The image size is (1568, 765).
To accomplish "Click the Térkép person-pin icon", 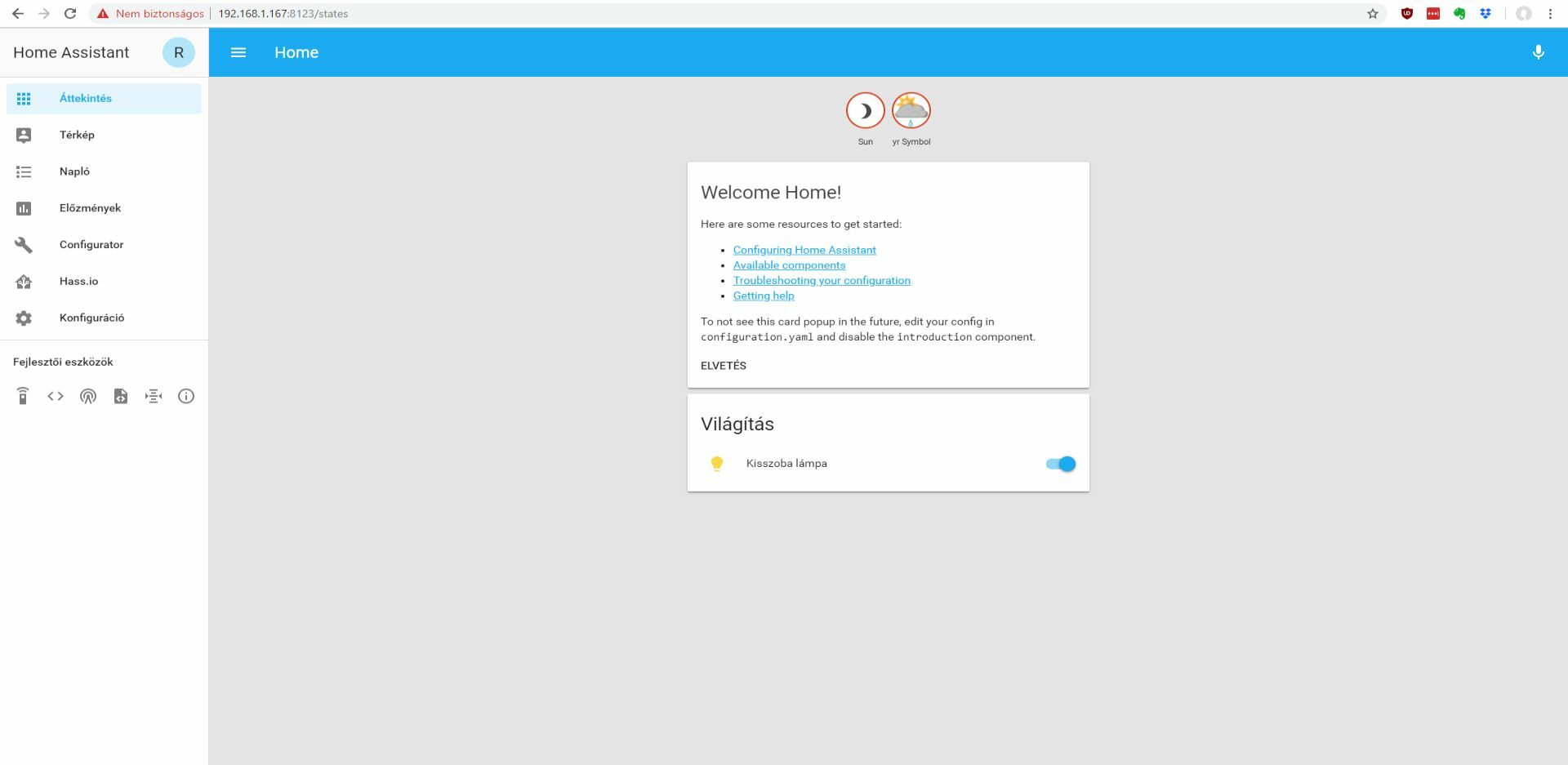I will click(24, 135).
